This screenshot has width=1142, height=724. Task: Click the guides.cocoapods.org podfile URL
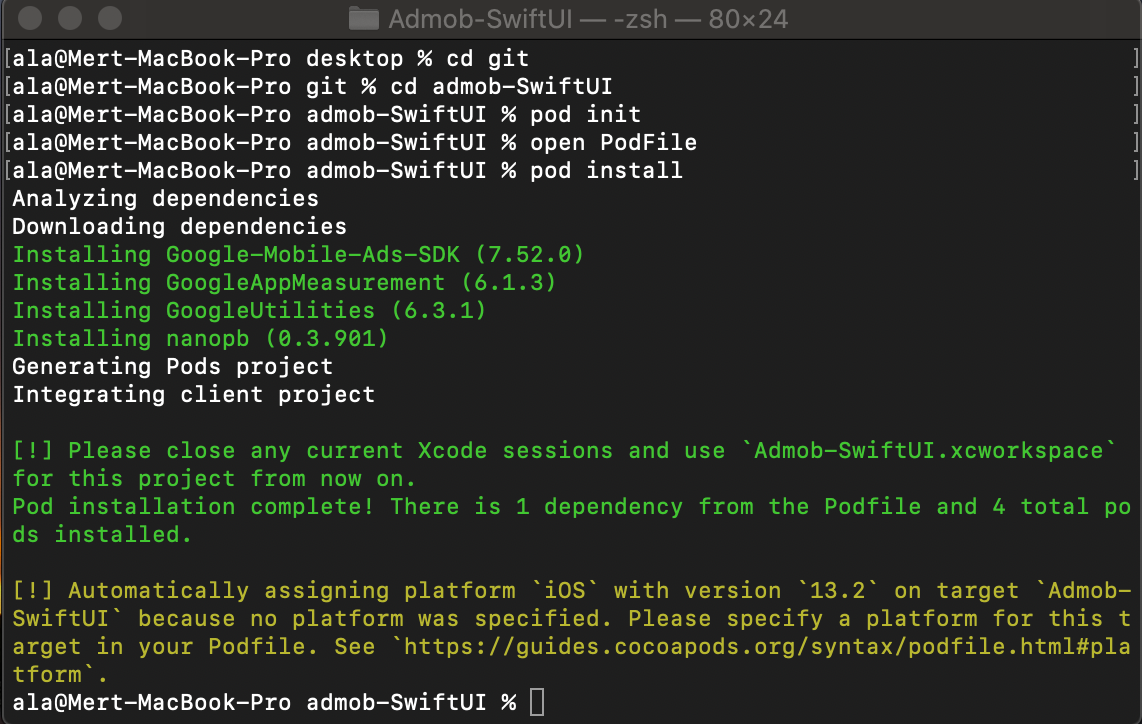click(x=767, y=647)
